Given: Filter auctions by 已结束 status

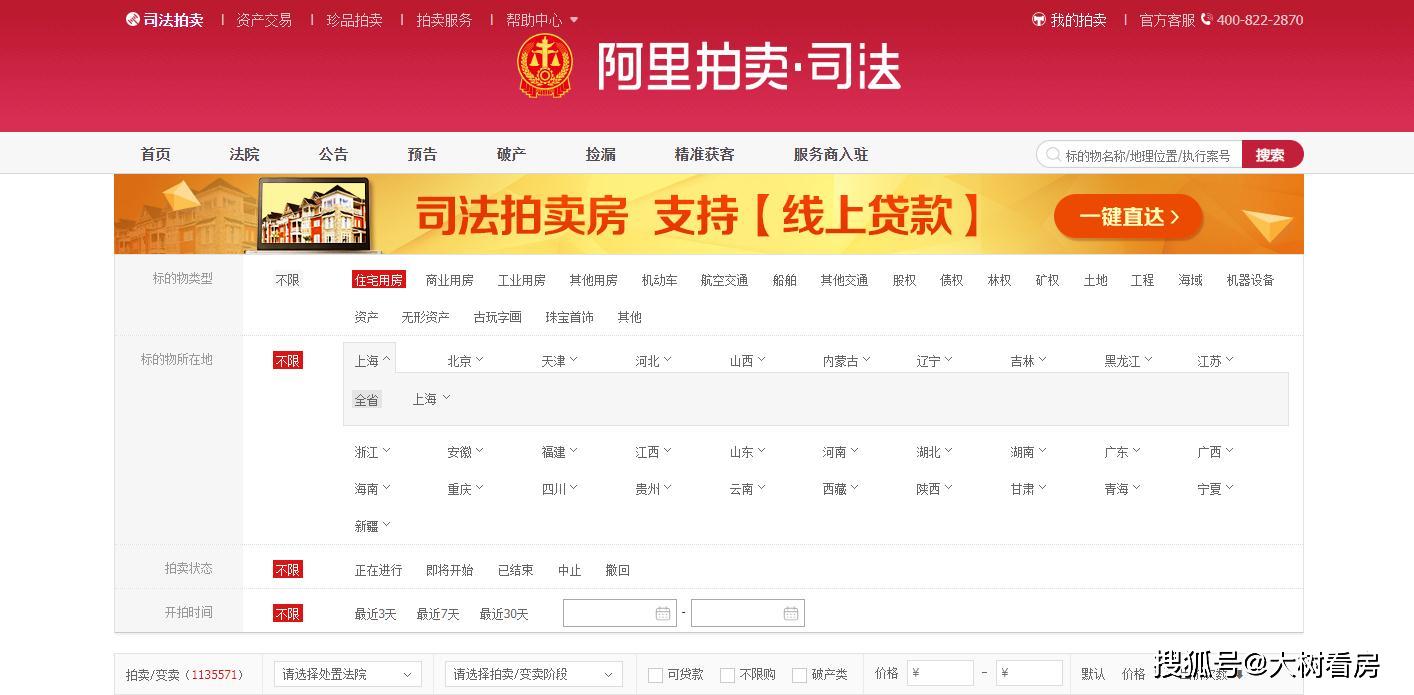Looking at the screenshot, I should click(516, 570).
